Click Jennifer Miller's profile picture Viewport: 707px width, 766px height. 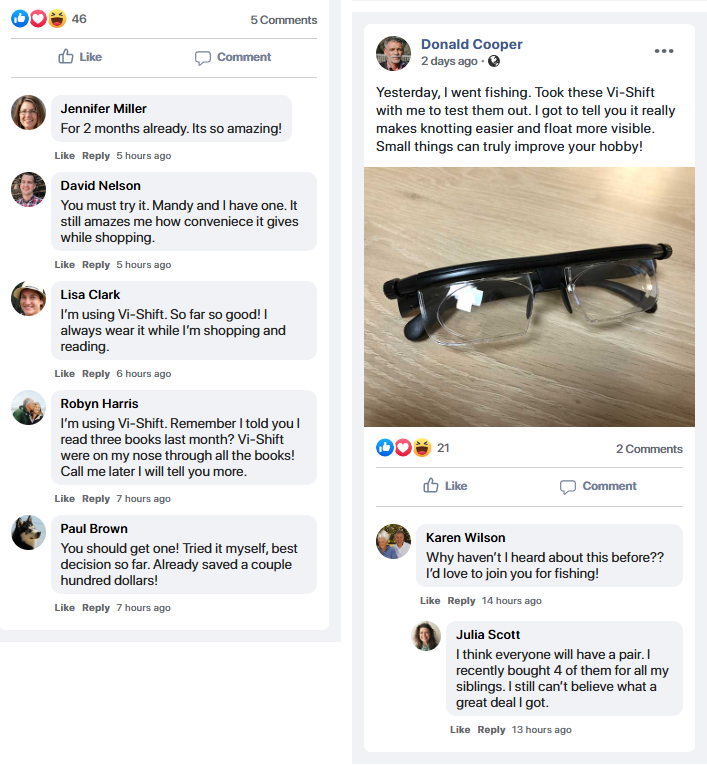[28, 113]
